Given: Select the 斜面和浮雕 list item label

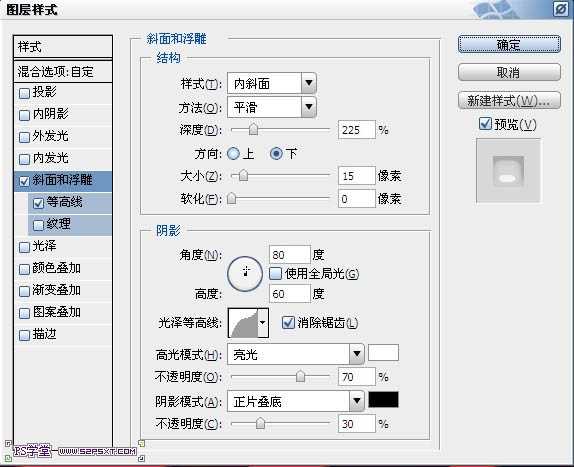Looking at the screenshot, I should pyautogui.click(x=62, y=180).
